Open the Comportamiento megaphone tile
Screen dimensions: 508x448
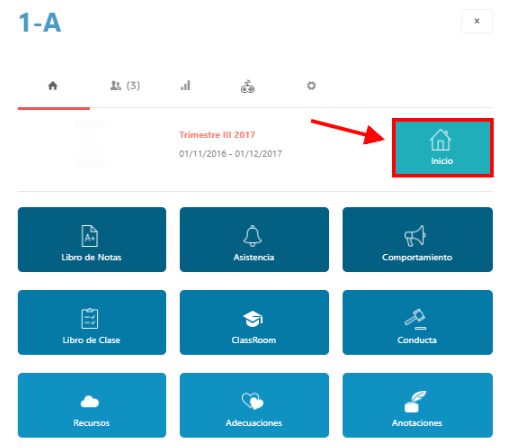pos(417,239)
